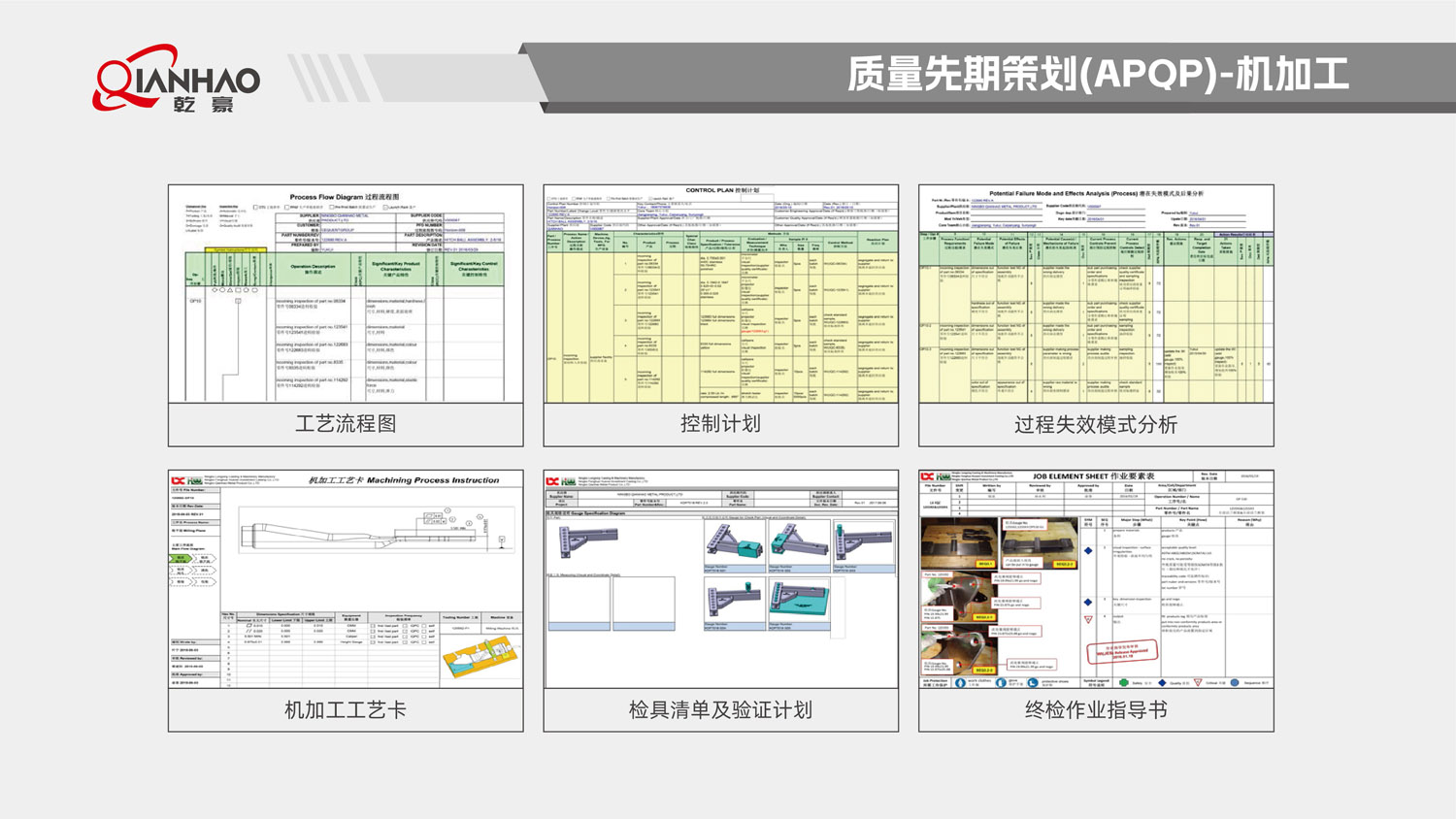Select the blue Quality diamond in symbol legend
The height and width of the screenshot is (819, 1456).
1162,682
